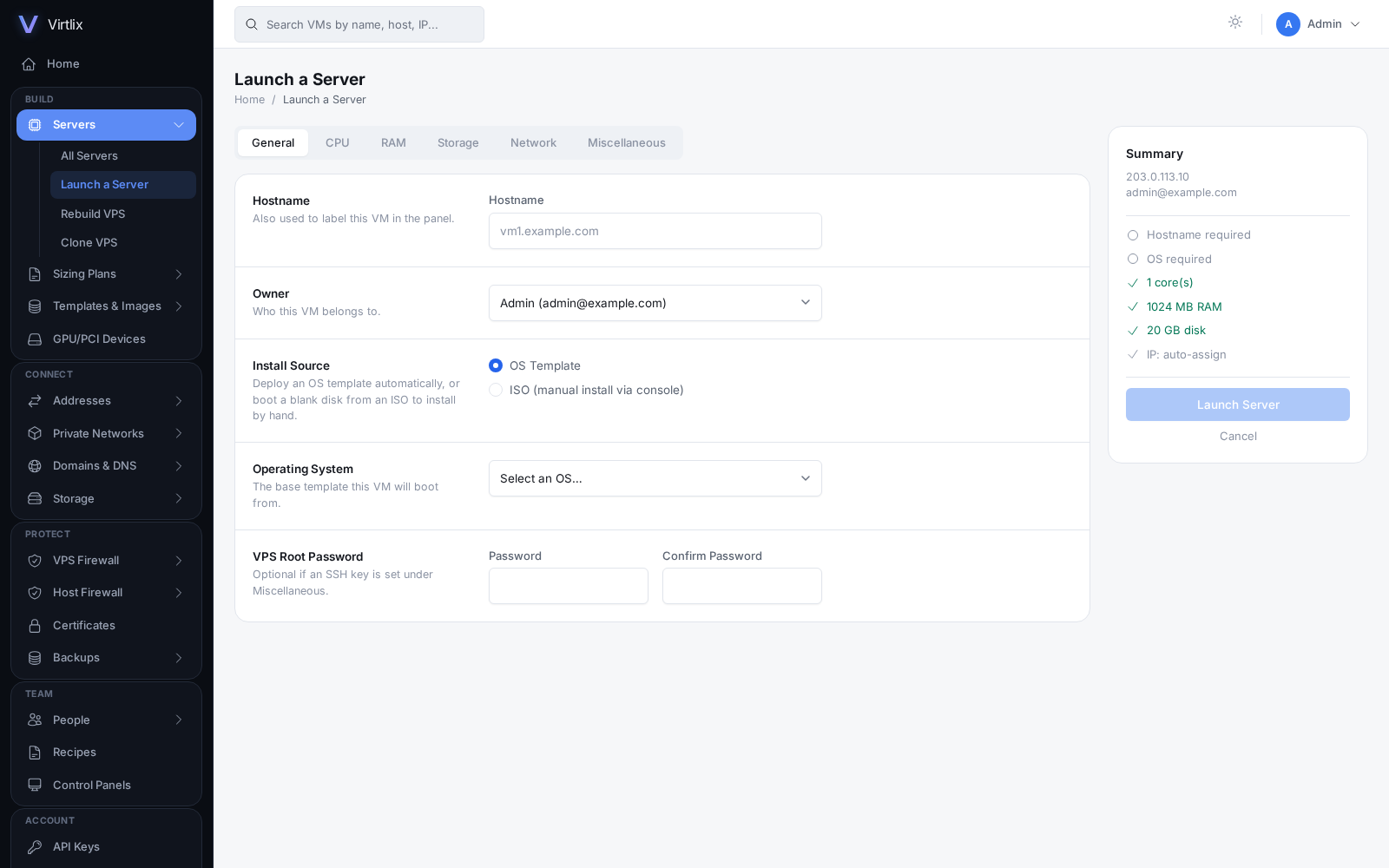This screenshot has height=868, width=1389.
Task: Click the Launch Server button
Action: (1238, 404)
